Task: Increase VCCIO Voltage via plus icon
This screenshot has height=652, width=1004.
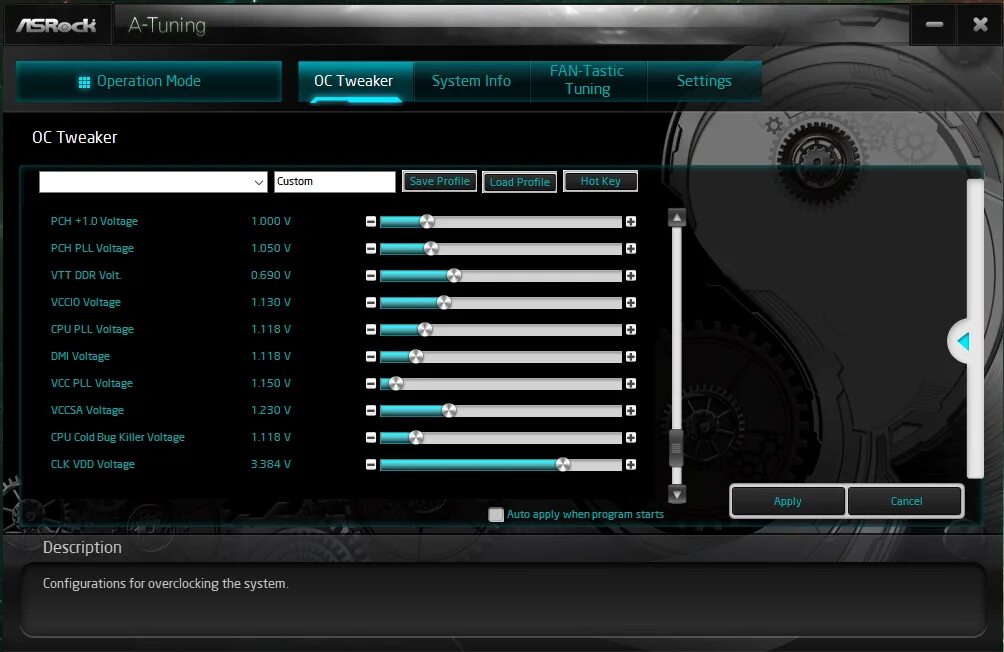Action: tap(631, 302)
